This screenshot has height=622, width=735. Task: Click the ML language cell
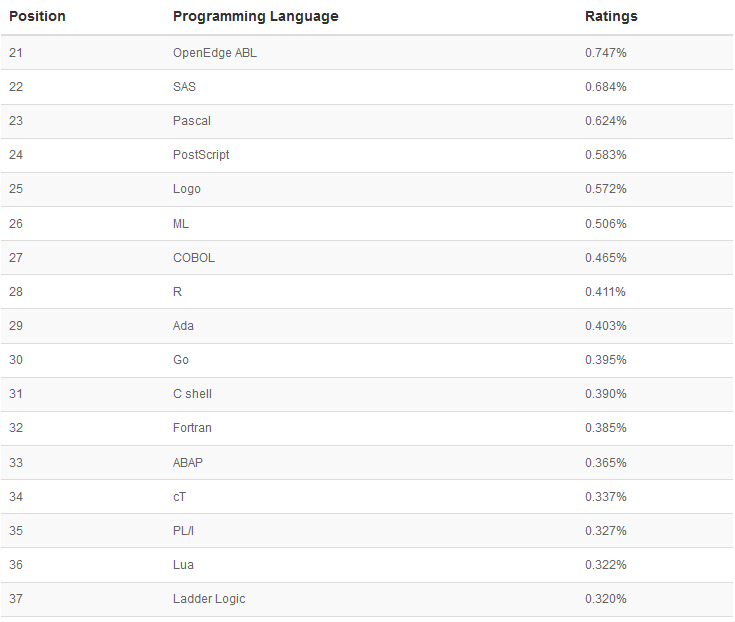180,224
